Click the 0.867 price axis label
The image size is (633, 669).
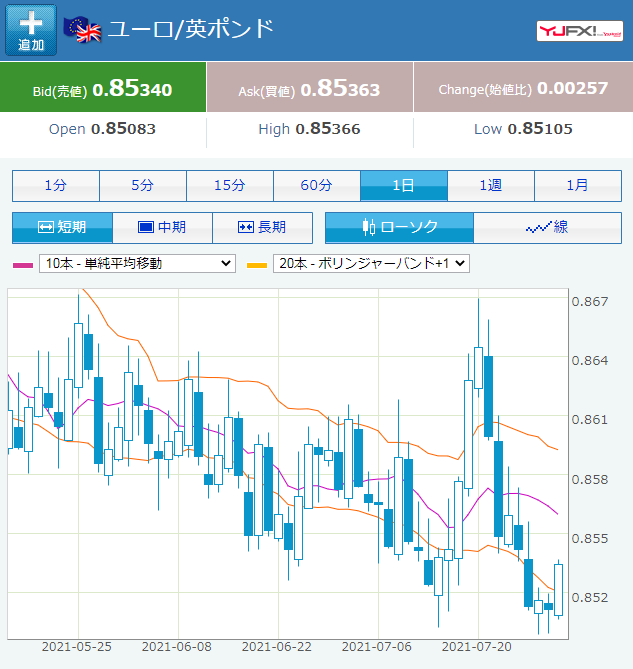pos(590,302)
